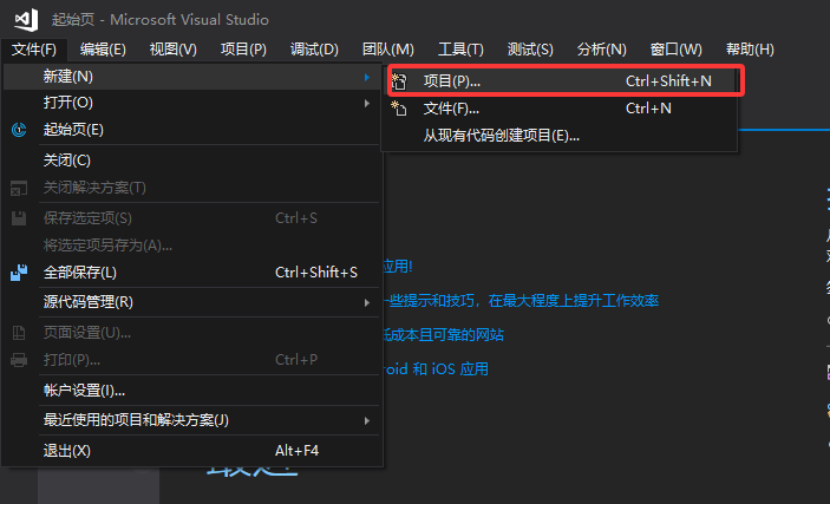
Task: Open the link ending 和 iOS 应用
Action: point(437,369)
